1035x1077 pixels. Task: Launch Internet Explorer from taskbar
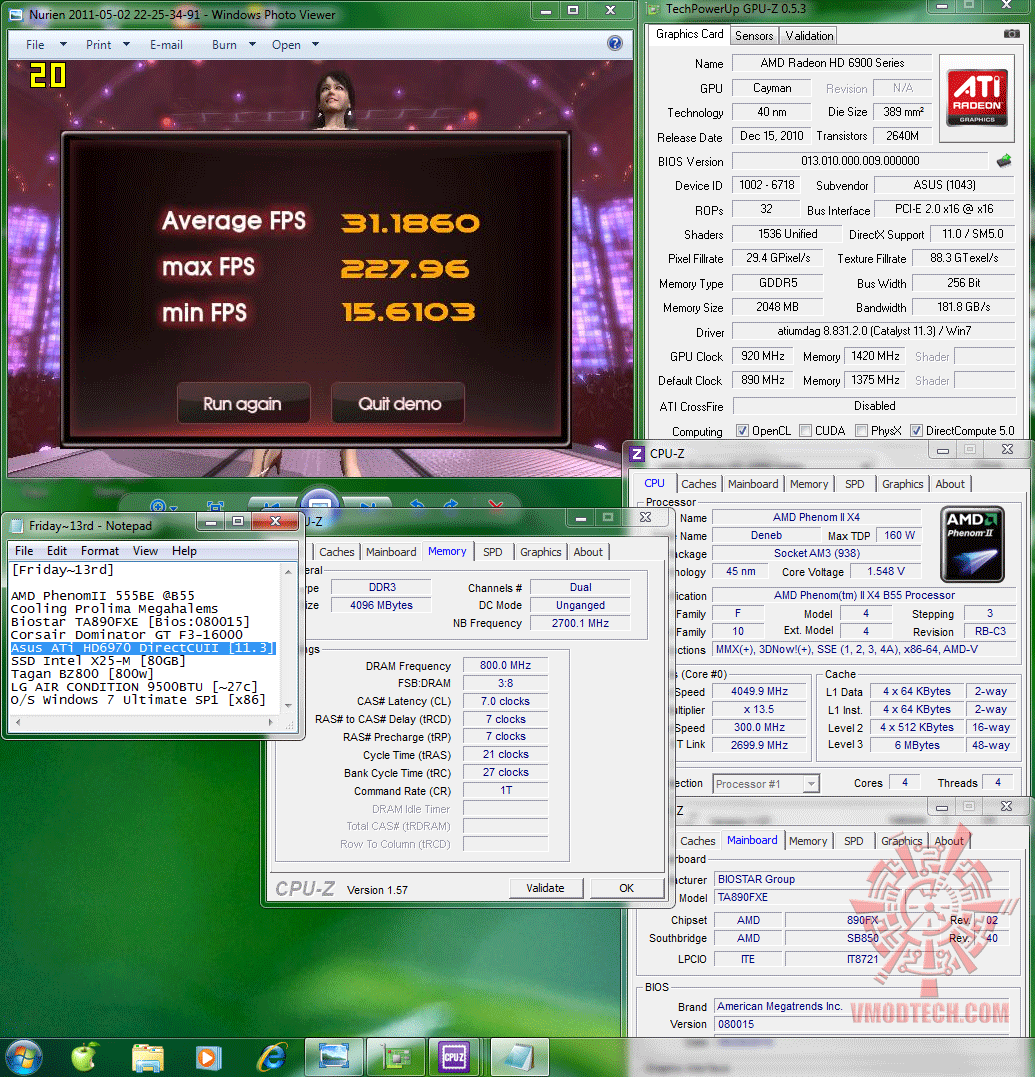tap(272, 1058)
